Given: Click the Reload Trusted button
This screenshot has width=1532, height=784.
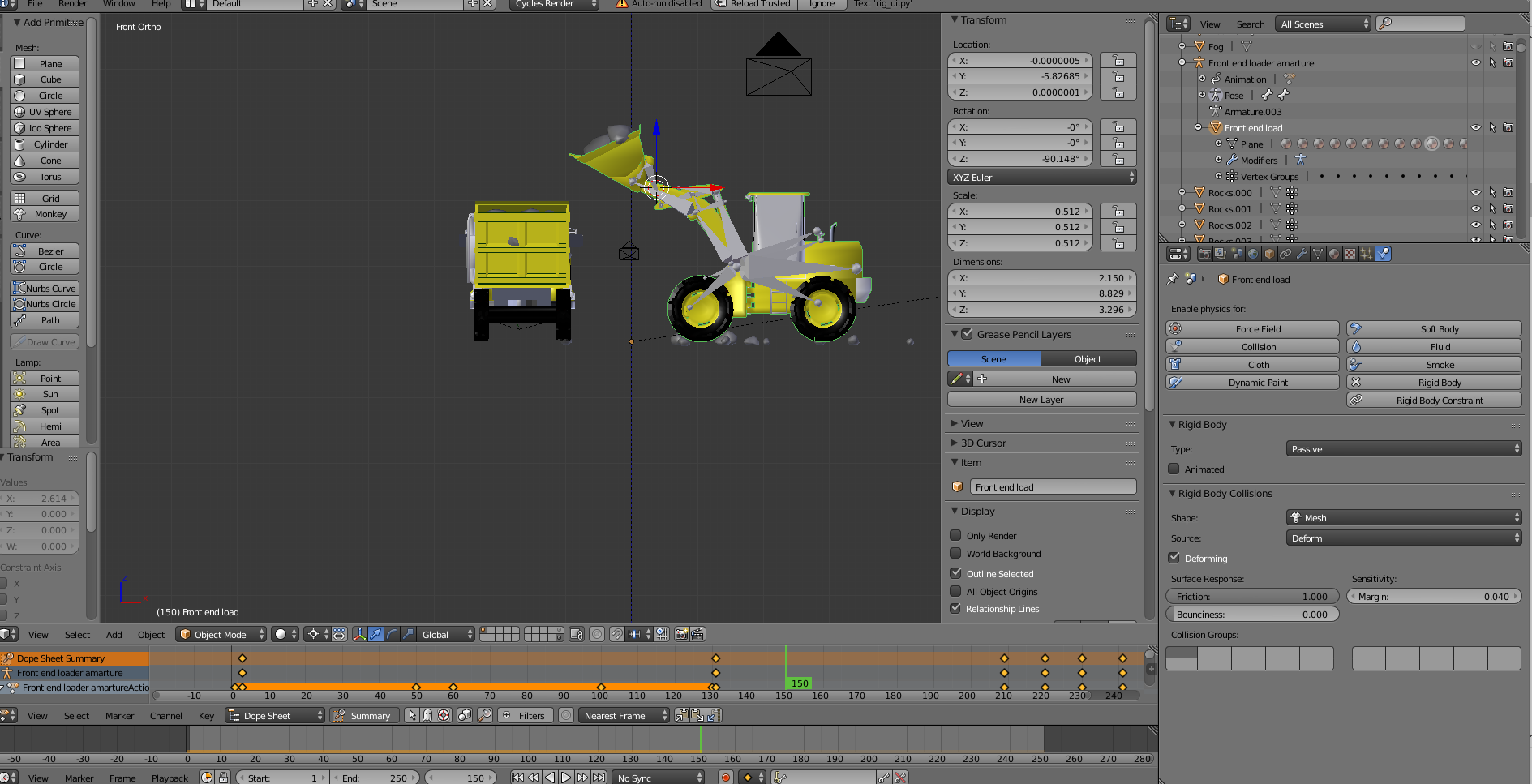Looking at the screenshot, I should coord(754,3).
